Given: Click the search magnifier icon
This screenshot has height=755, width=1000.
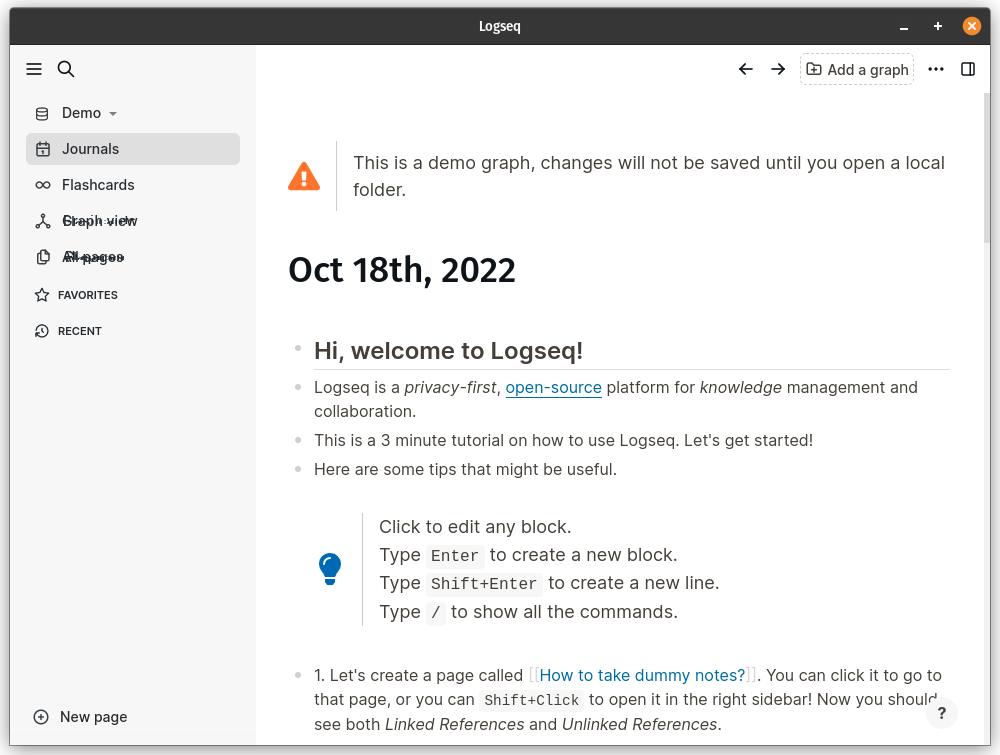Looking at the screenshot, I should 66,69.
